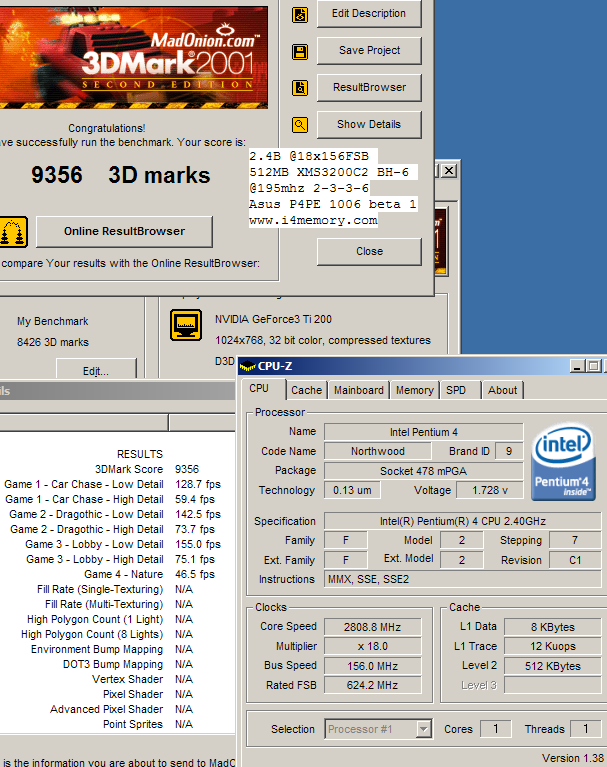
Task: Click the Bus Speed 156.0 MHz value
Action: (372, 666)
